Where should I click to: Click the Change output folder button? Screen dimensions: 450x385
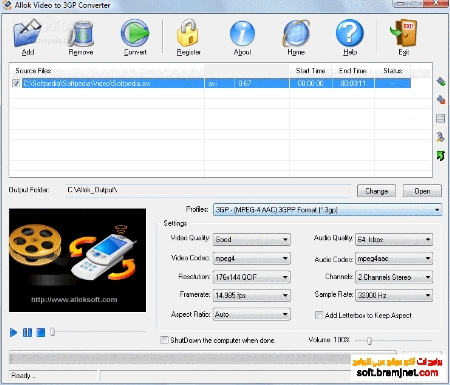pos(376,191)
